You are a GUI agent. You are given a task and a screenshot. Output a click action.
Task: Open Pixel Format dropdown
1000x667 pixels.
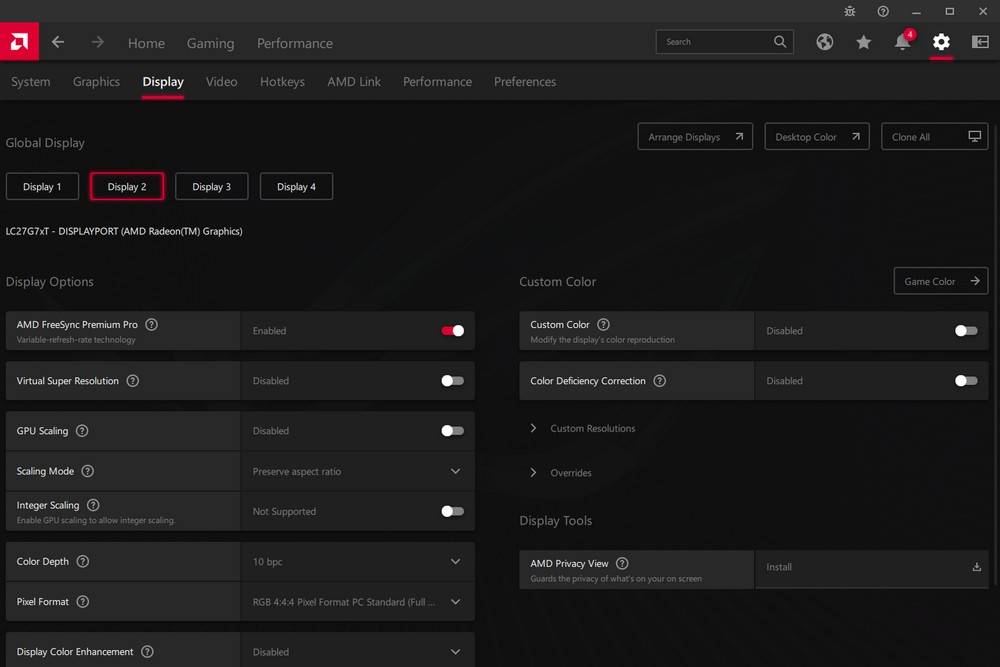358,602
